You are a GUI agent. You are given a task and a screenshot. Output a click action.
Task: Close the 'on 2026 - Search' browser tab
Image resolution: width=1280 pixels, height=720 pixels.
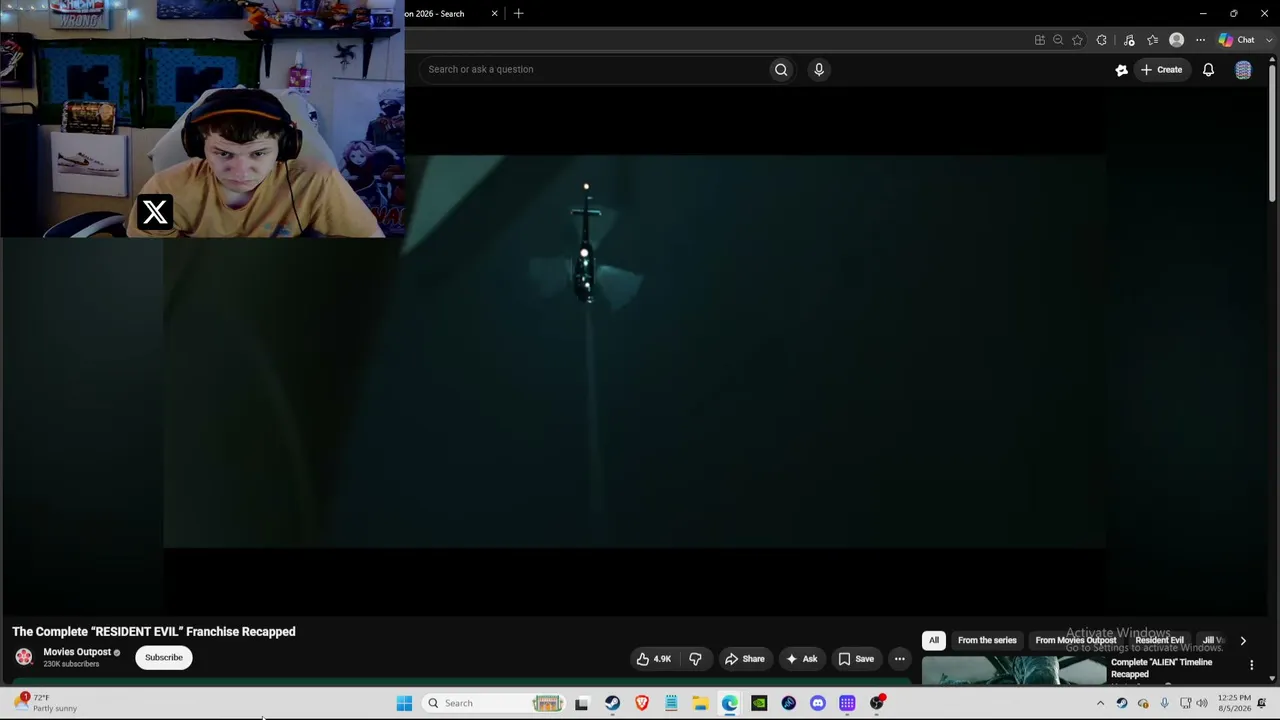click(494, 14)
